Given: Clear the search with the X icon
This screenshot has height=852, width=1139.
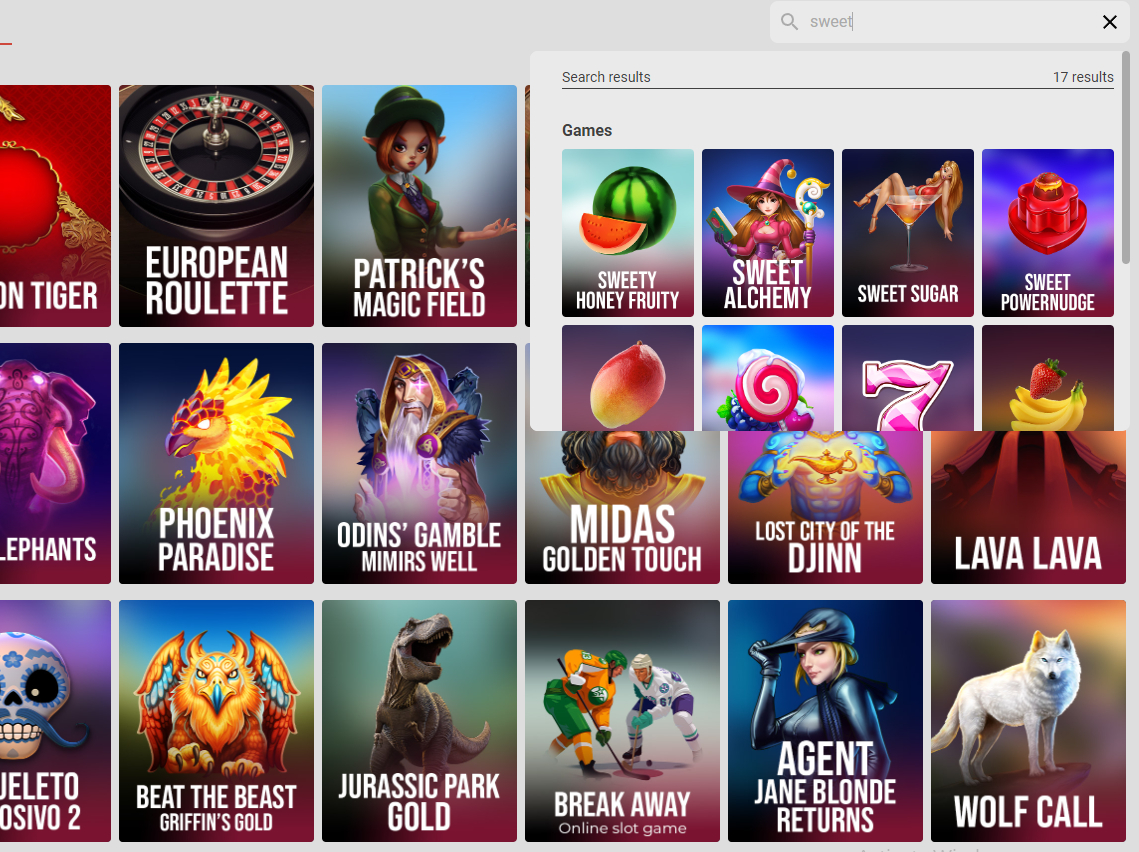Looking at the screenshot, I should click(1109, 22).
